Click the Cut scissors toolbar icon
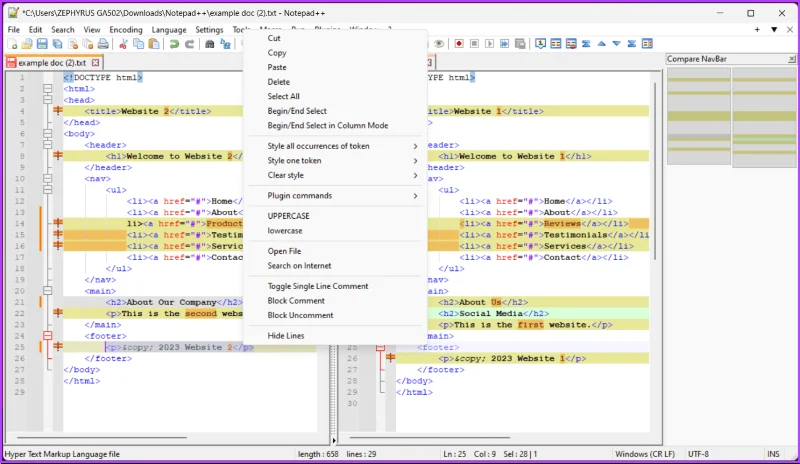This screenshot has height=464, width=800. (x=123, y=44)
